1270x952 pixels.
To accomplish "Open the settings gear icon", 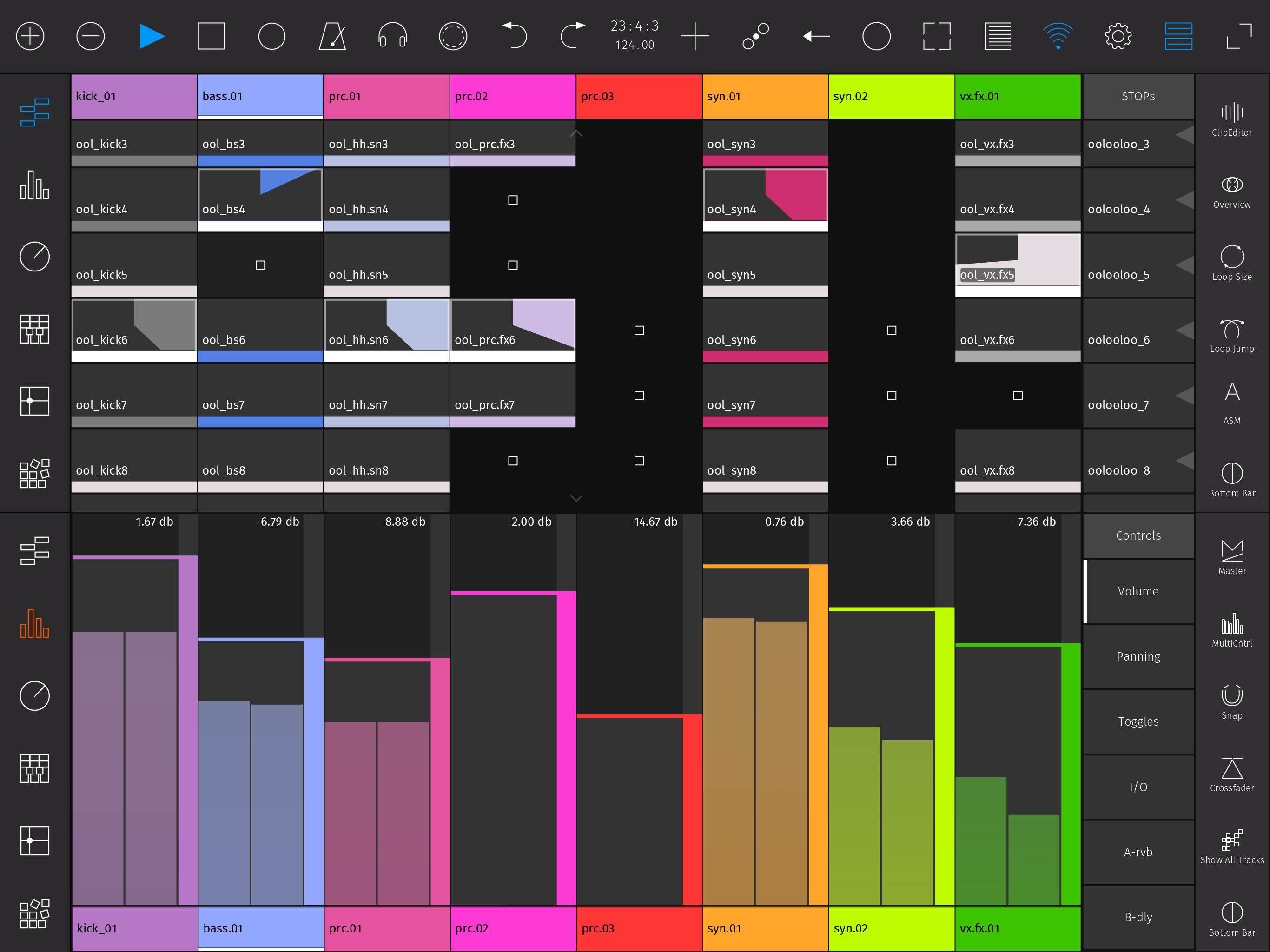I will point(1117,36).
